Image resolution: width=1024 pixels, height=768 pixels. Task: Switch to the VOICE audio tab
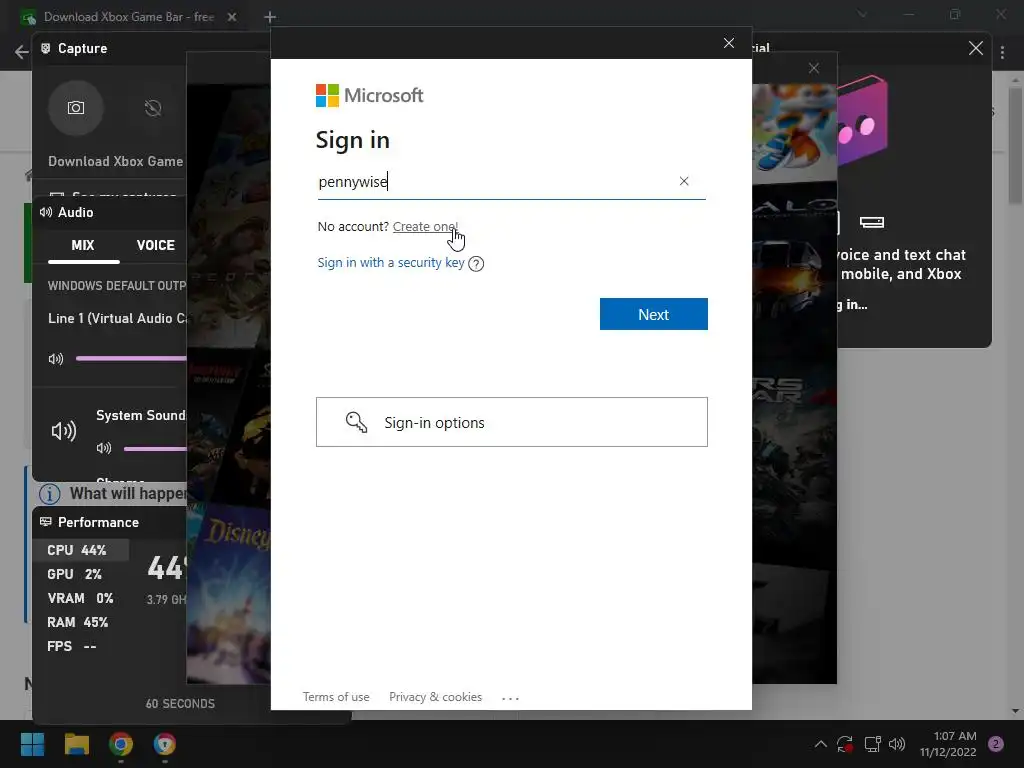pyautogui.click(x=155, y=246)
